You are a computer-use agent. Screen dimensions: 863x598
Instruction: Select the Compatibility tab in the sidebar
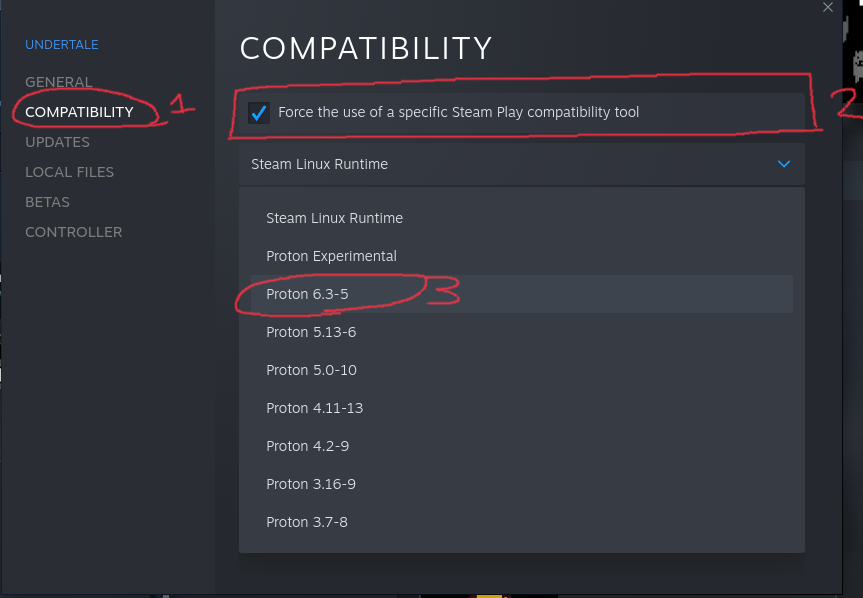point(79,112)
